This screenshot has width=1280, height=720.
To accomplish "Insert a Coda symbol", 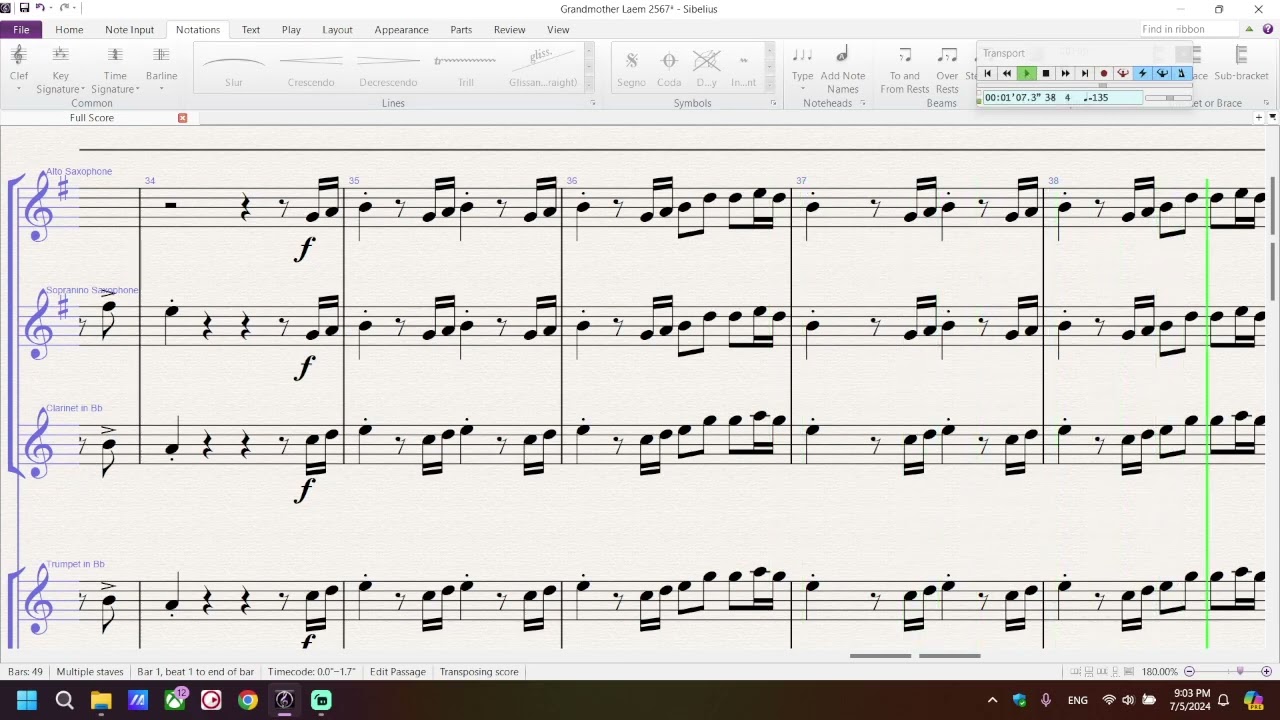I will point(669,68).
